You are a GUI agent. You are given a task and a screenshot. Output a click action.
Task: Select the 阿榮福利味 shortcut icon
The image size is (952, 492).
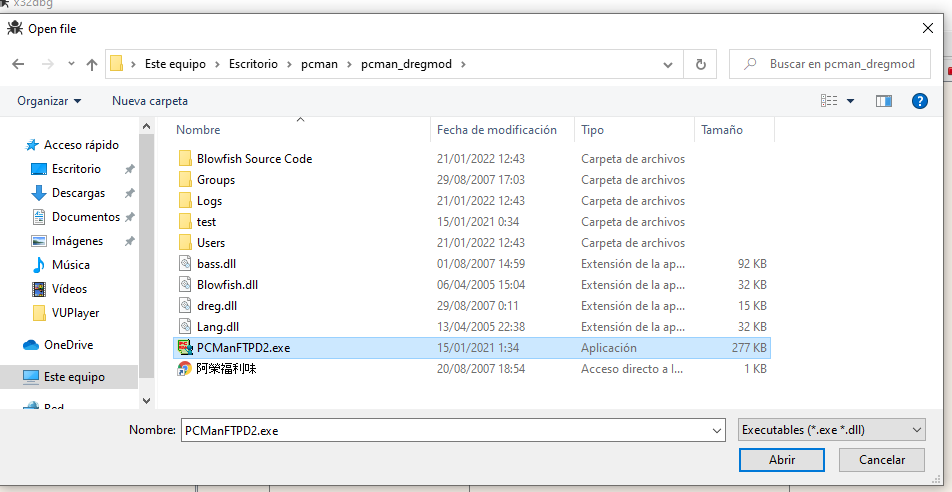(x=185, y=369)
